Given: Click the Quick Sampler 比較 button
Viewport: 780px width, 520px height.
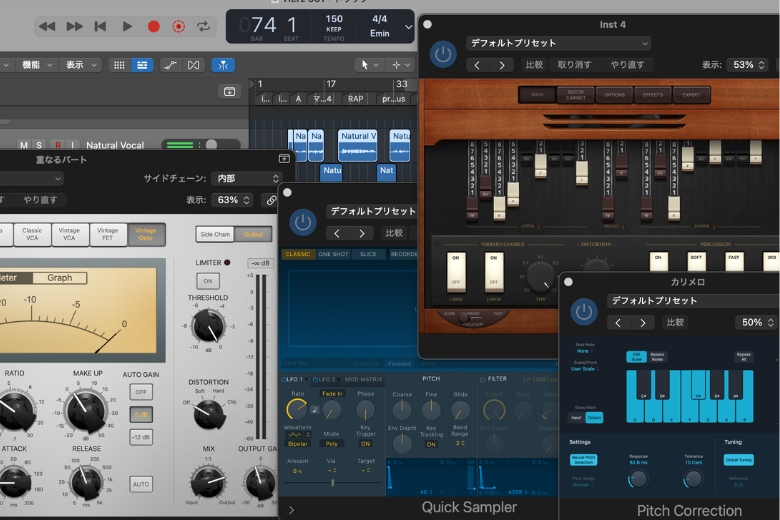Looking at the screenshot, I should (x=393, y=233).
